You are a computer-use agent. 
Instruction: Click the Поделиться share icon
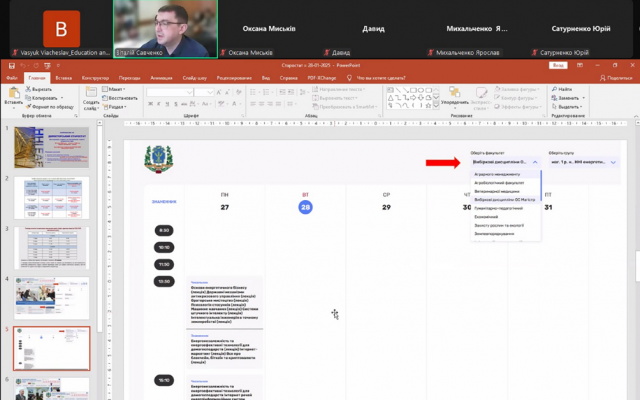click(x=618, y=77)
